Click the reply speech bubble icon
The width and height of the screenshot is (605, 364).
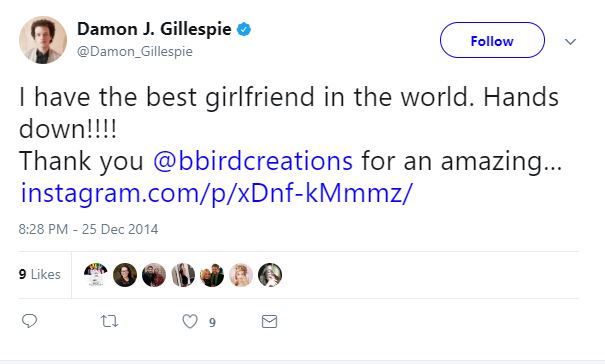coord(29,321)
